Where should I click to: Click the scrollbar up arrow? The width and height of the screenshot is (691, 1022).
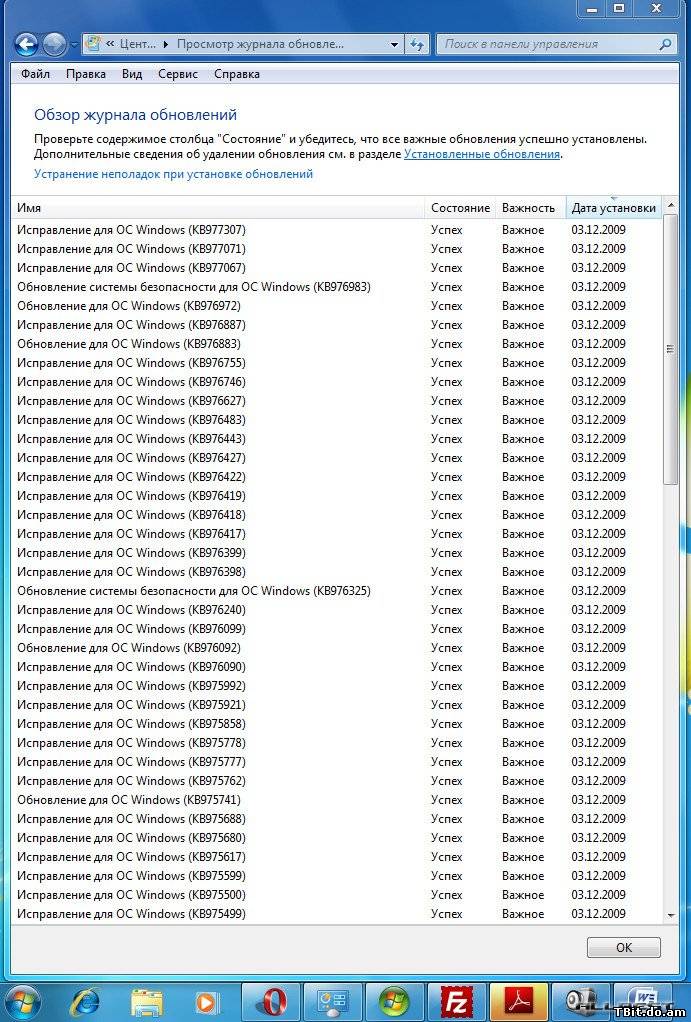(x=671, y=206)
